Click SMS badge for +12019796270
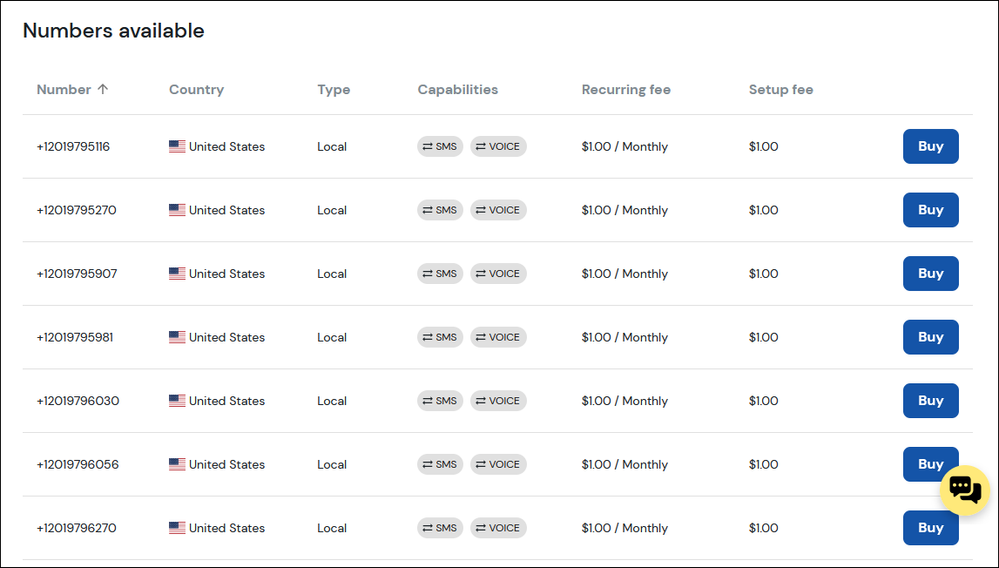 pos(440,528)
